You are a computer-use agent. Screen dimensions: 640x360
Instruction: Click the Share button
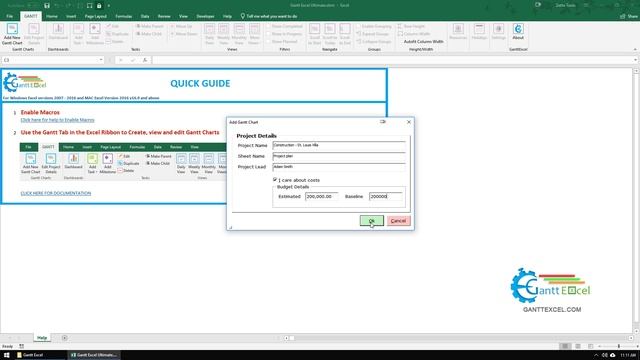point(629,16)
